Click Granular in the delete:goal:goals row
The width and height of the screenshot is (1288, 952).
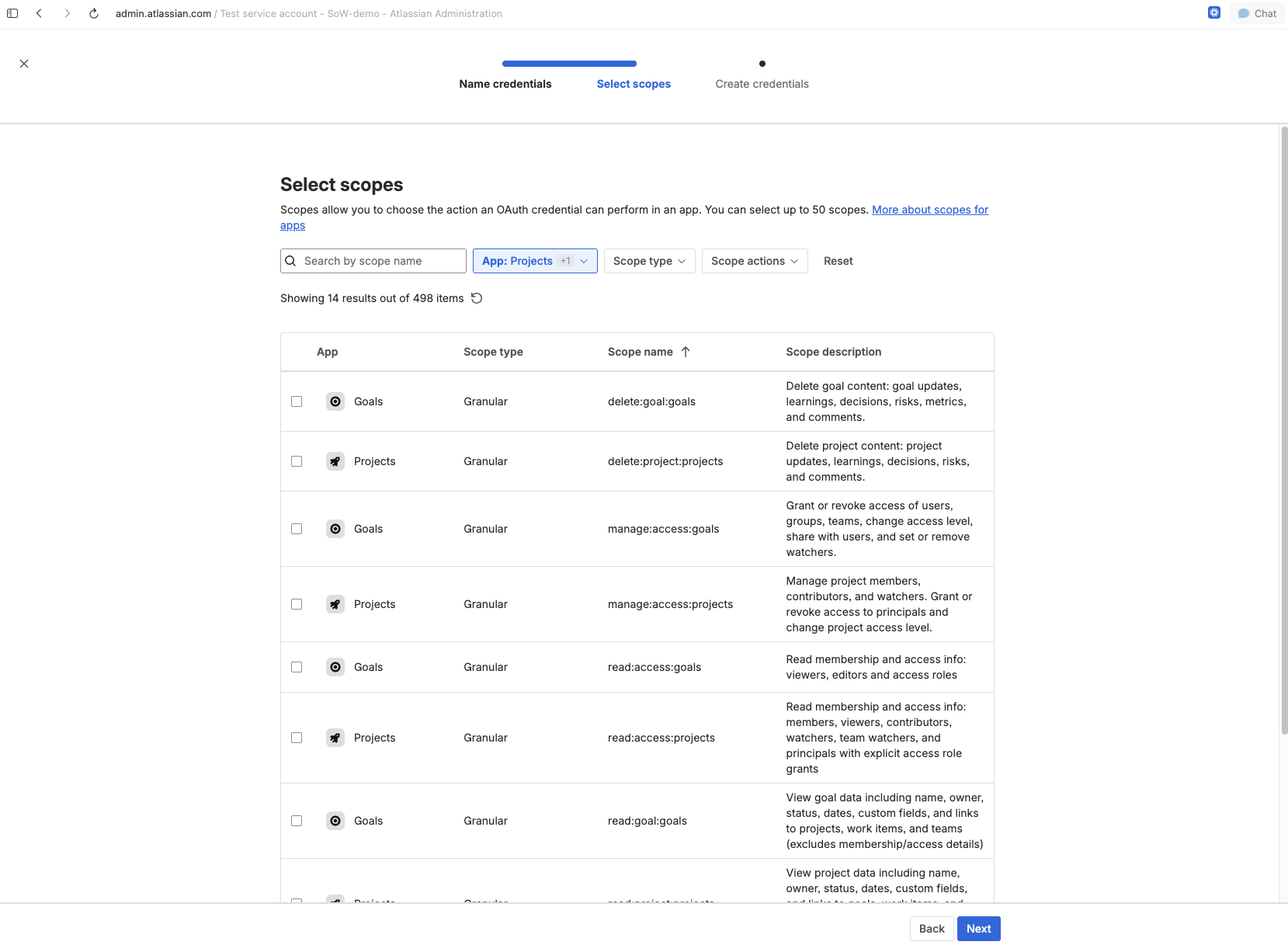tap(485, 401)
